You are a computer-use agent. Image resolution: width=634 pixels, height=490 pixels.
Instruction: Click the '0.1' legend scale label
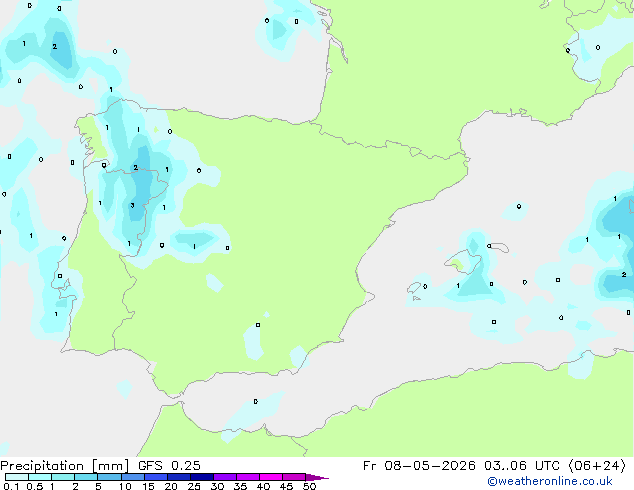[11, 486]
